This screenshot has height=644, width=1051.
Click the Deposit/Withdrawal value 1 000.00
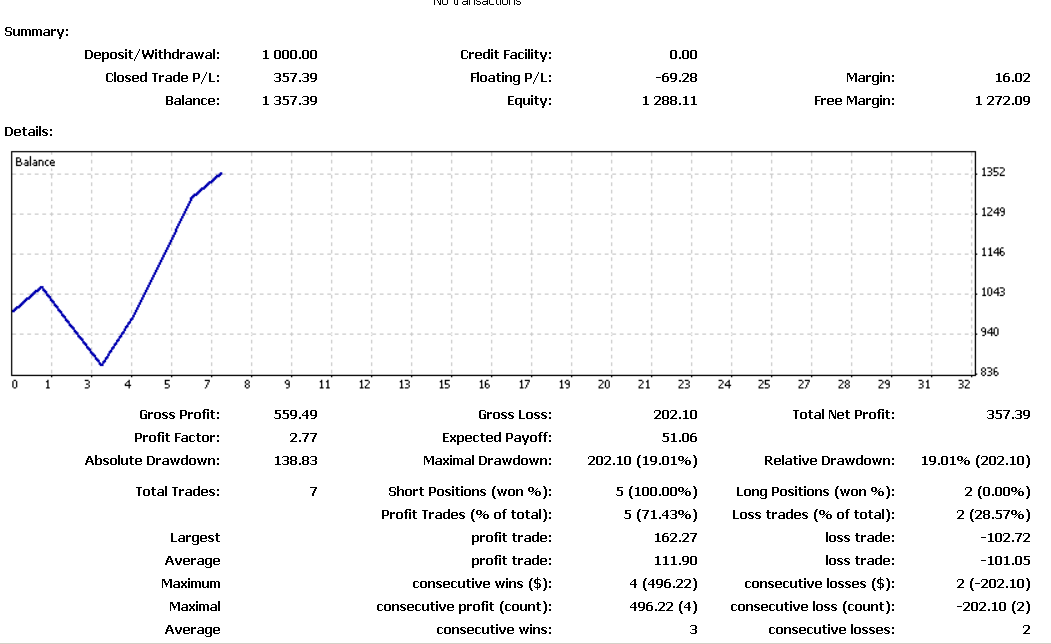(x=290, y=55)
